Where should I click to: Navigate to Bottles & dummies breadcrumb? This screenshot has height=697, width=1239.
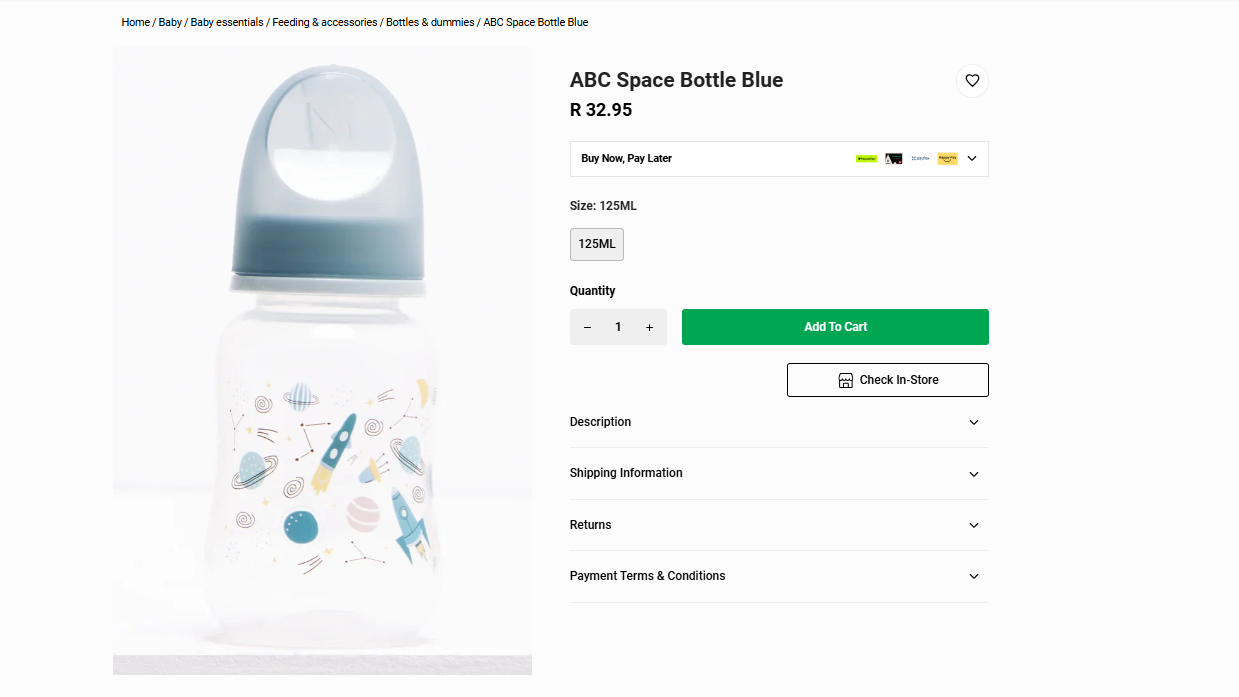(430, 22)
